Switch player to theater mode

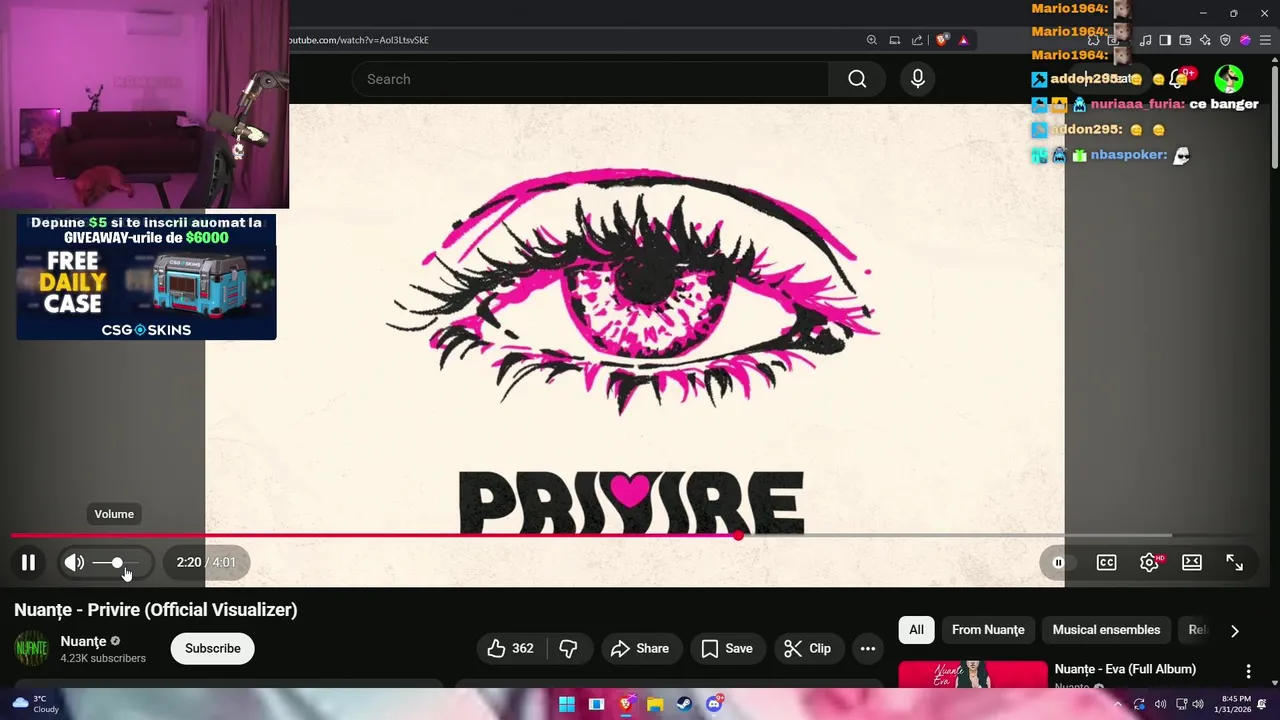click(x=1192, y=562)
